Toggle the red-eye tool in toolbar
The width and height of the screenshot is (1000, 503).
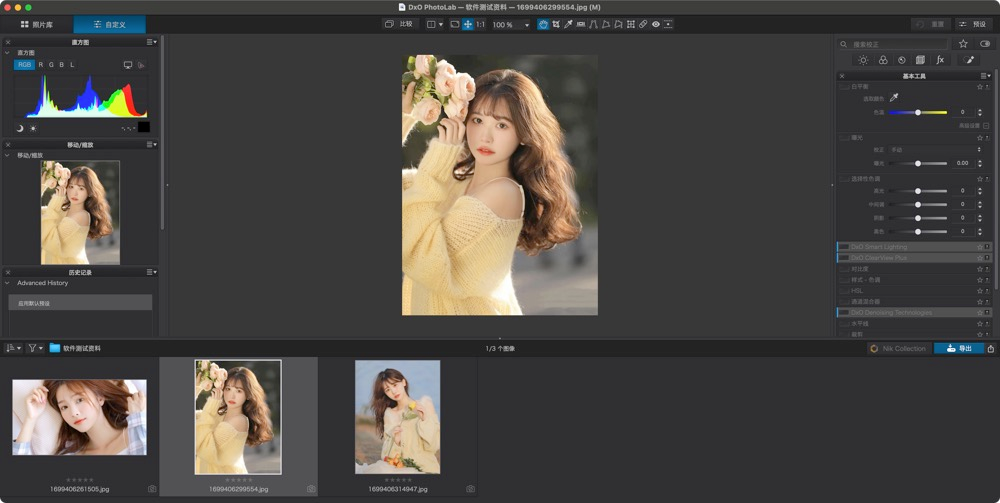[656, 24]
